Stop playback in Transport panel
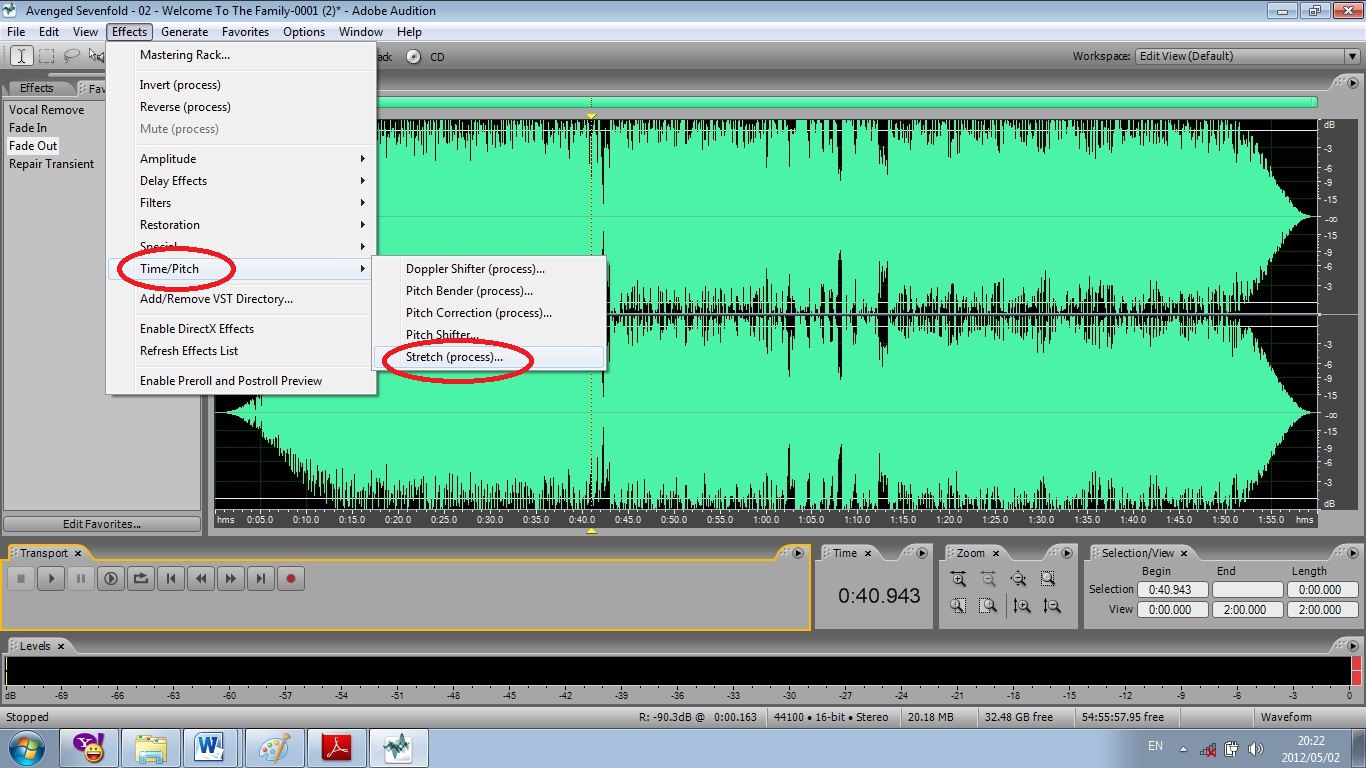This screenshot has height=768, width=1366. coord(21,578)
